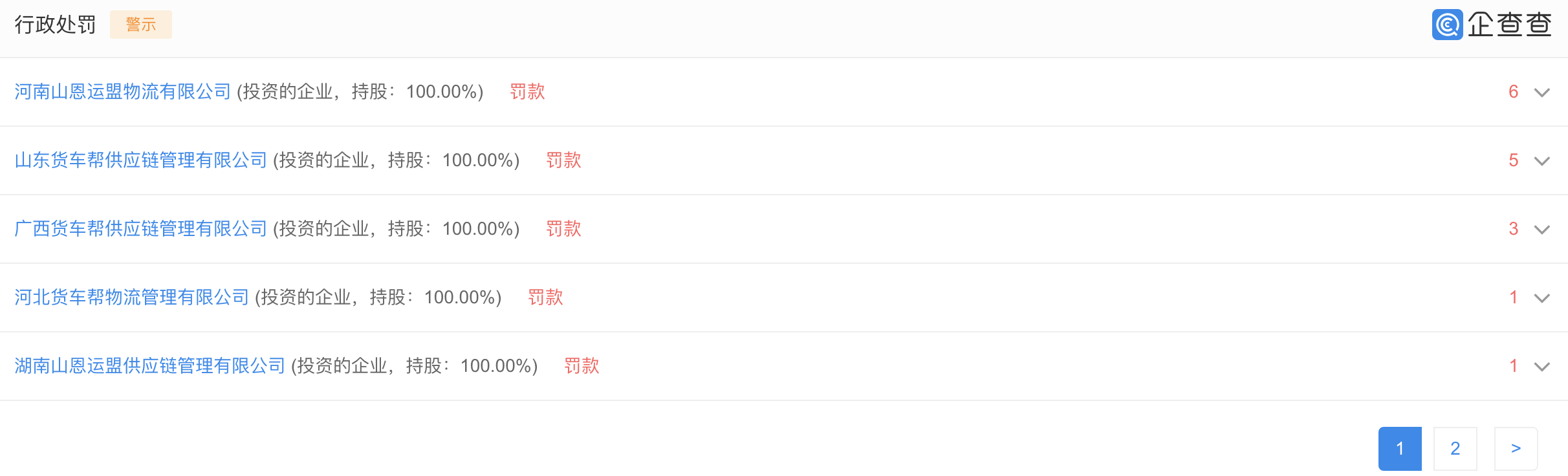1568x476 pixels.
Task: Click the count 5 for 山东货车帮
Action: 1514,160
